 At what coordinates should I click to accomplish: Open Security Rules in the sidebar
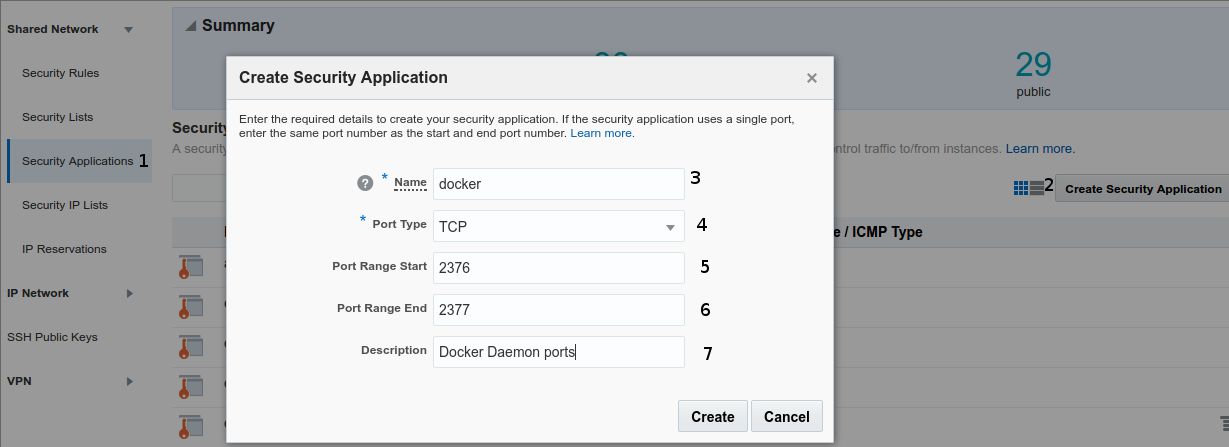pyautogui.click(x=60, y=73)
